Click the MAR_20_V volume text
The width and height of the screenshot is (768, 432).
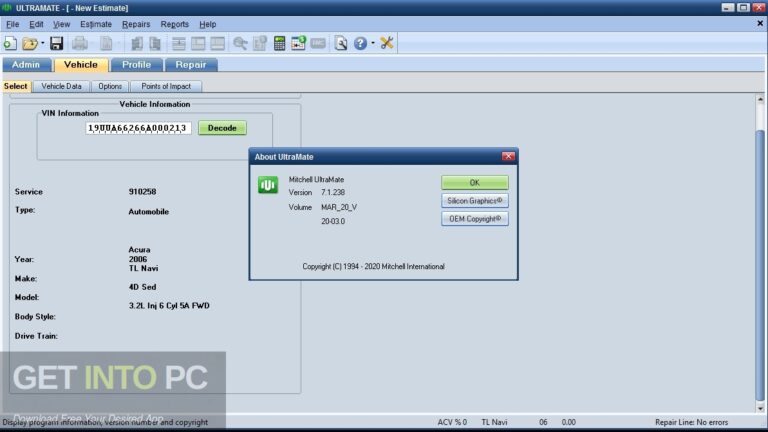339,207
